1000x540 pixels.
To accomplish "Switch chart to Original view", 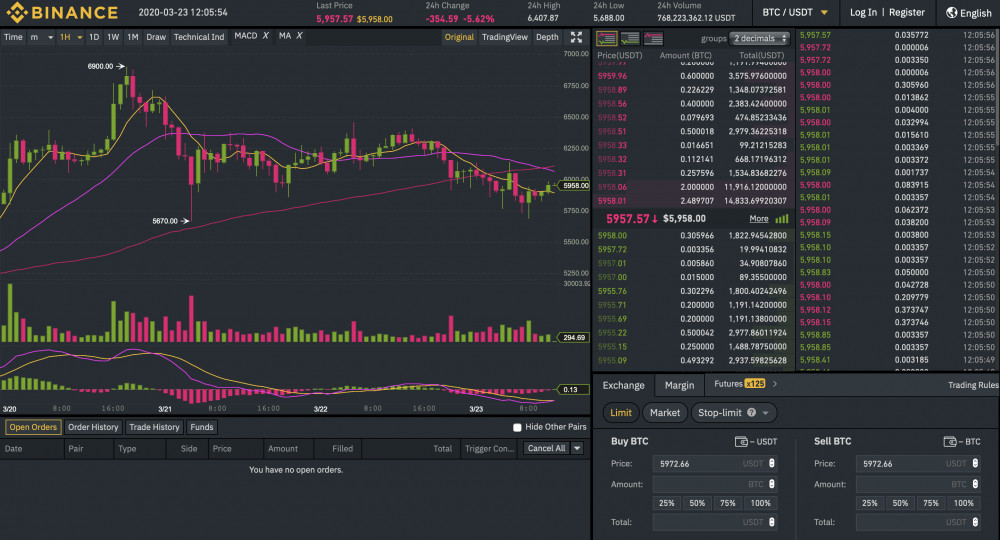I will coord(459,37).
